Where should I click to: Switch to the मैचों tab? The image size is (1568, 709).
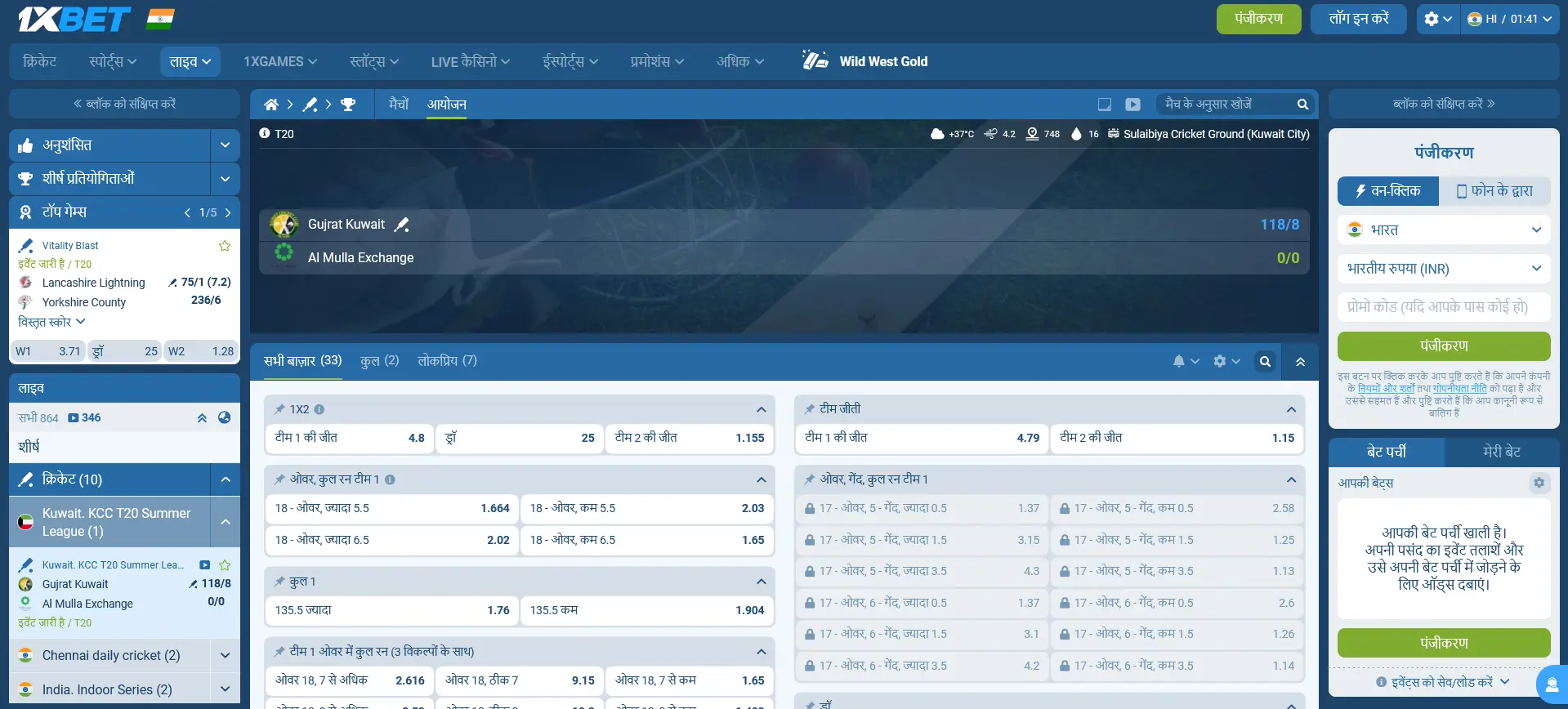(x=399, y=105)
